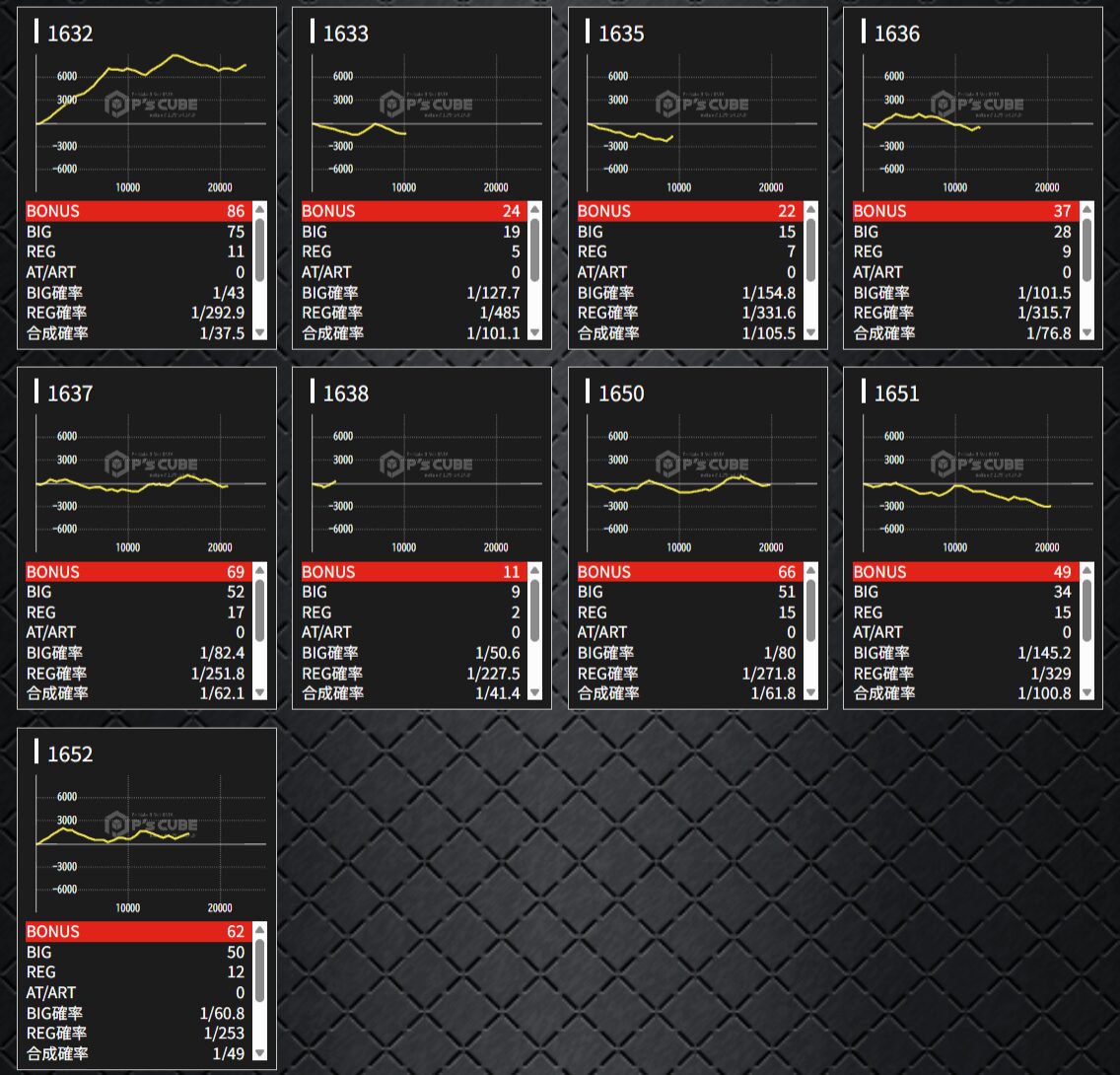Click scroll-down arrow in machine 1652 stats
This screenshot has width=1120, height=1075.
click(x=259, y=1053)
